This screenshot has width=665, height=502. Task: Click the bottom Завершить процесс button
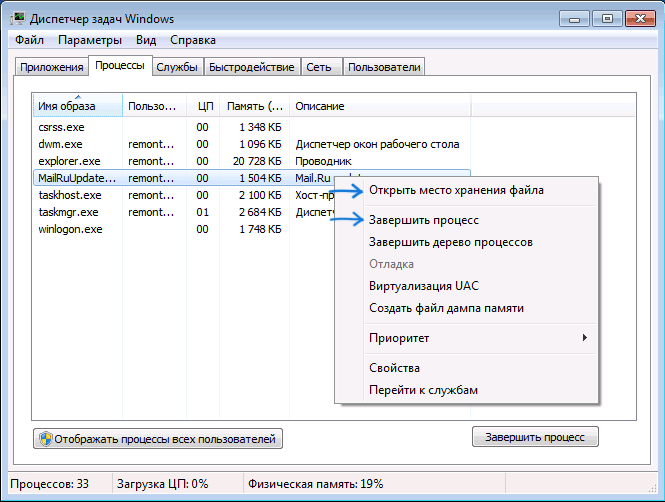pos(535,437)
